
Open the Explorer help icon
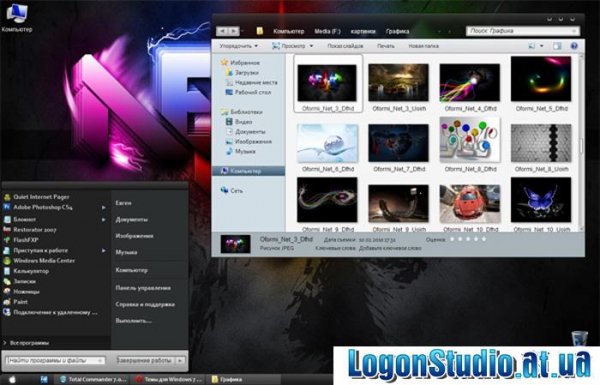tap(574, 46)
